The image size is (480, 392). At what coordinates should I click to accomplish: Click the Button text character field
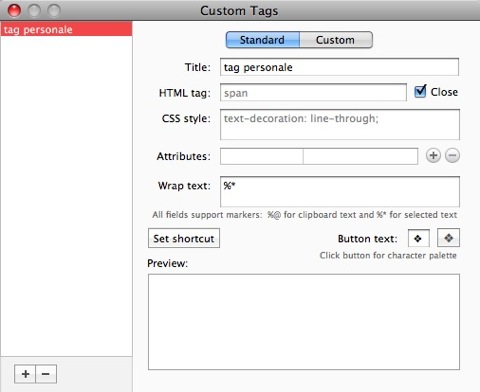[x=419, y=238]
